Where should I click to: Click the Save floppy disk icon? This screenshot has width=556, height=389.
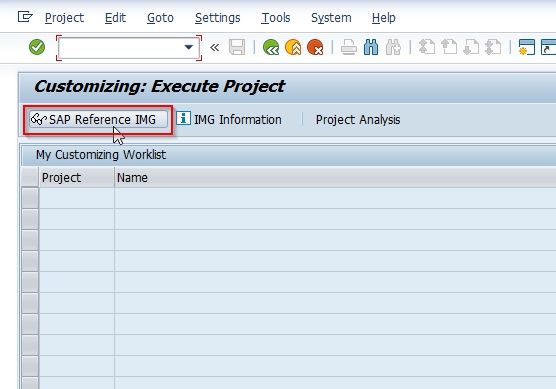237,47
